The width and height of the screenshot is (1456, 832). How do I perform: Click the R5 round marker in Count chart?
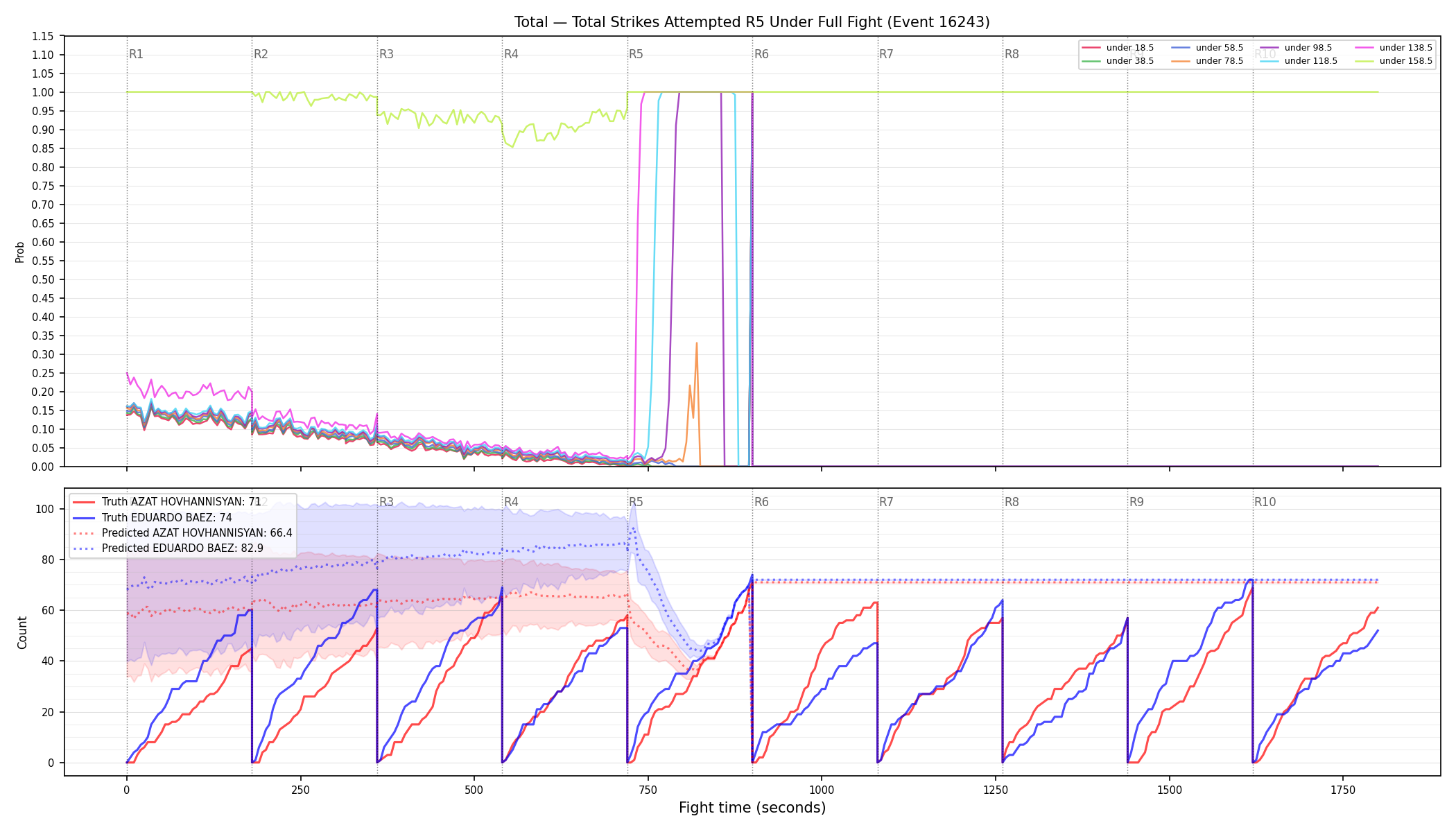tap(636, 502)
